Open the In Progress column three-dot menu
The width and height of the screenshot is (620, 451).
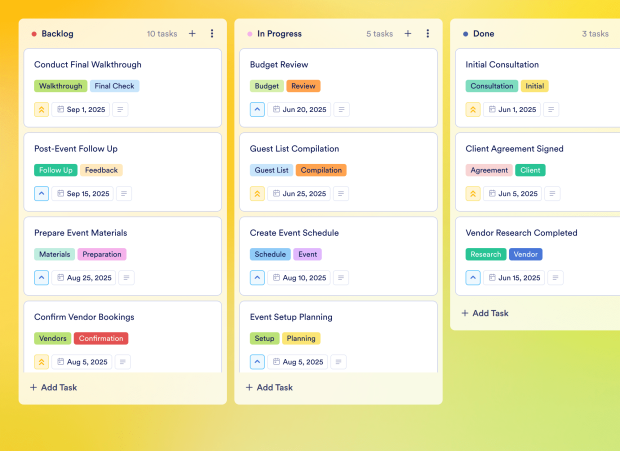[x=428, y=33]
